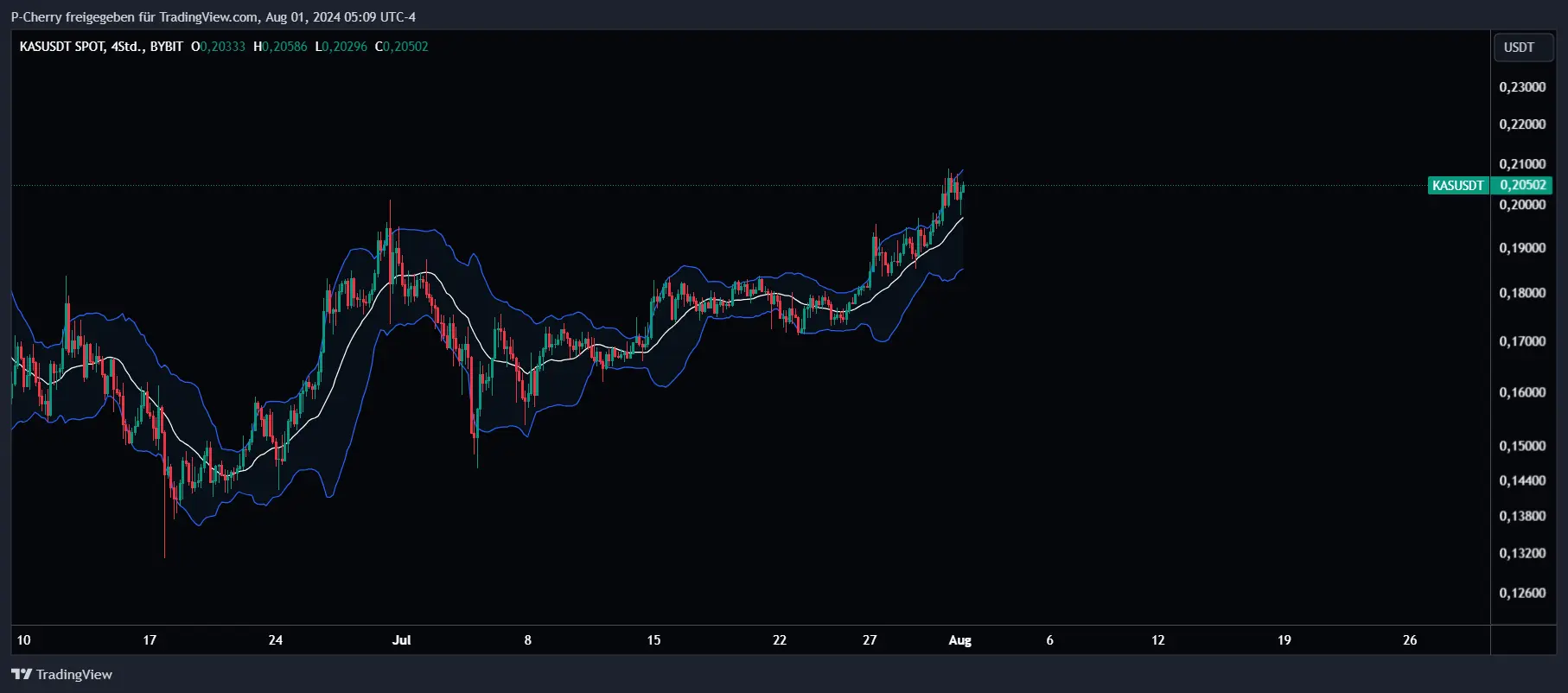Click the 0,17000 price axis label
This screenshot has width=1568, height=693.
pyautogui.click(x=1522, y=341)
